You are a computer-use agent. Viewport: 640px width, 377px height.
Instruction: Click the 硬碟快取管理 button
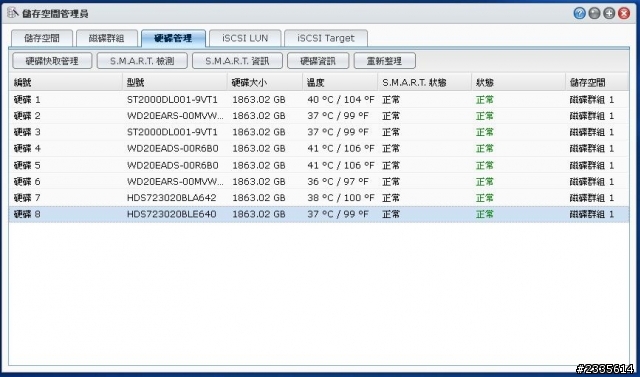tap(52, 61)
